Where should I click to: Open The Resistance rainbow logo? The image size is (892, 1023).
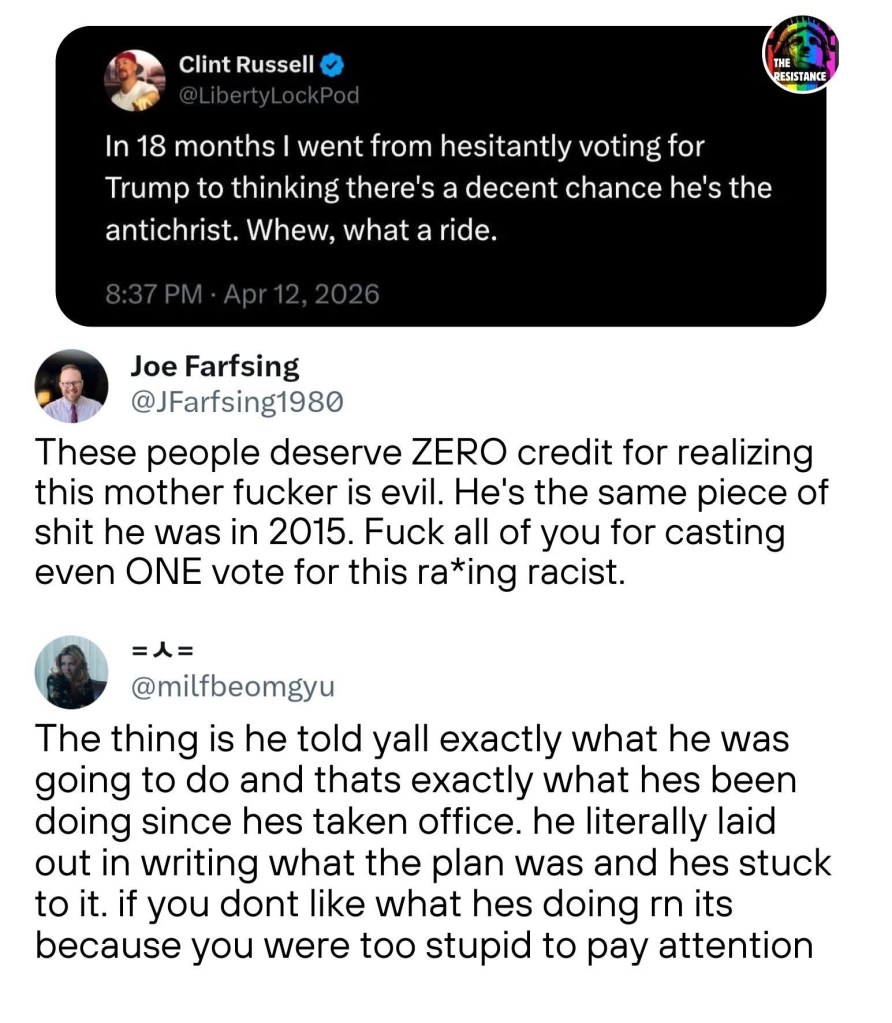800,55
